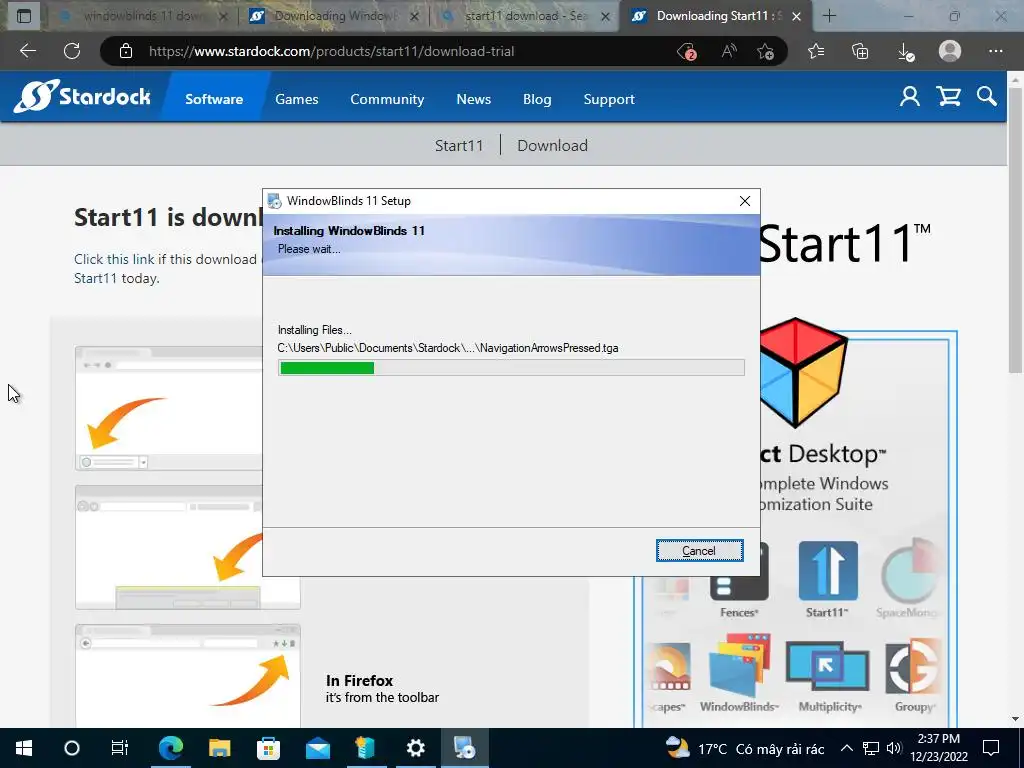1024x768 pixels.
Task: Go back to the previous page
Action: 27,51
